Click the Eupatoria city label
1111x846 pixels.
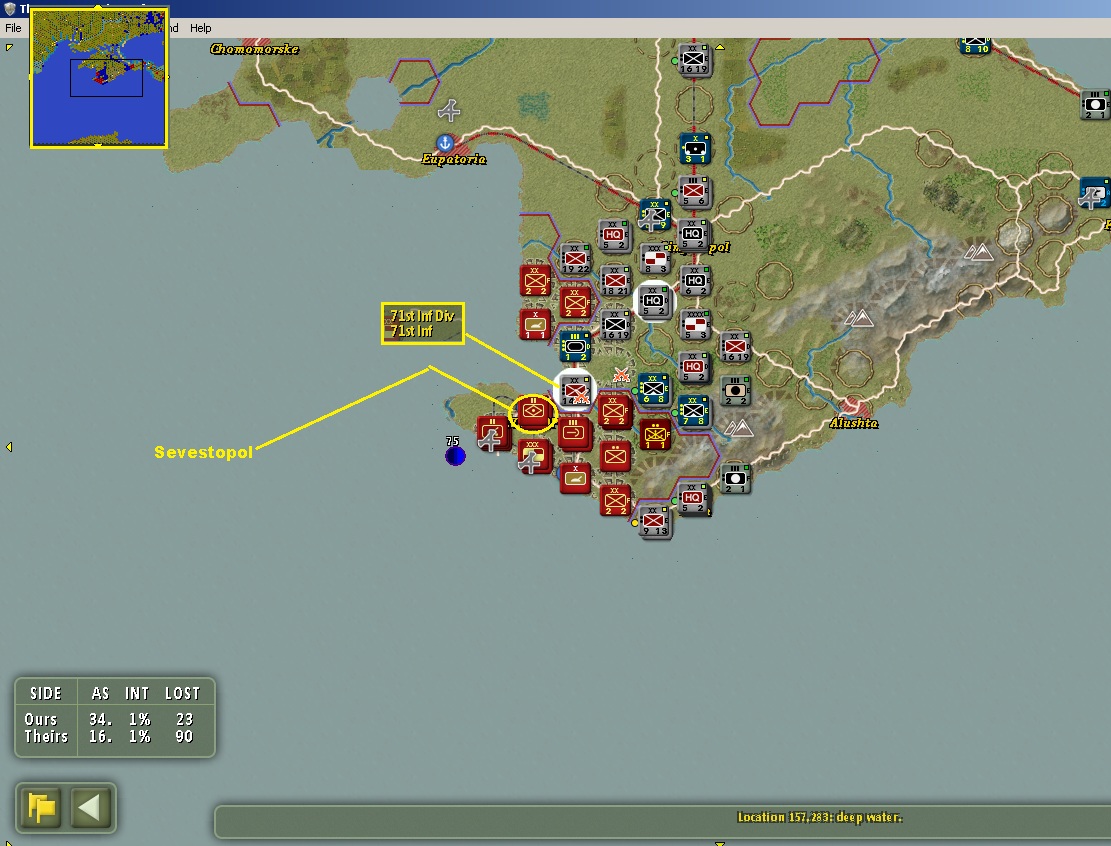(x=453, y=159)
